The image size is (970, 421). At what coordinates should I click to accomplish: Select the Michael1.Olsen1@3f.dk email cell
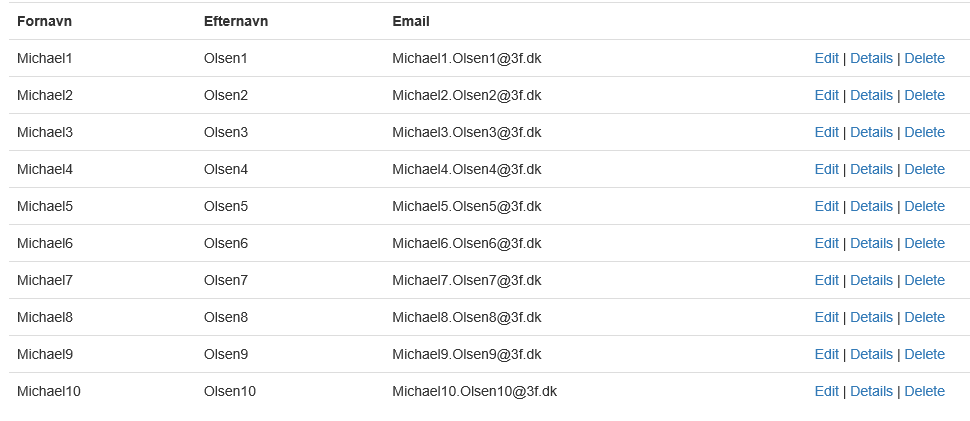tap(466, 58)
